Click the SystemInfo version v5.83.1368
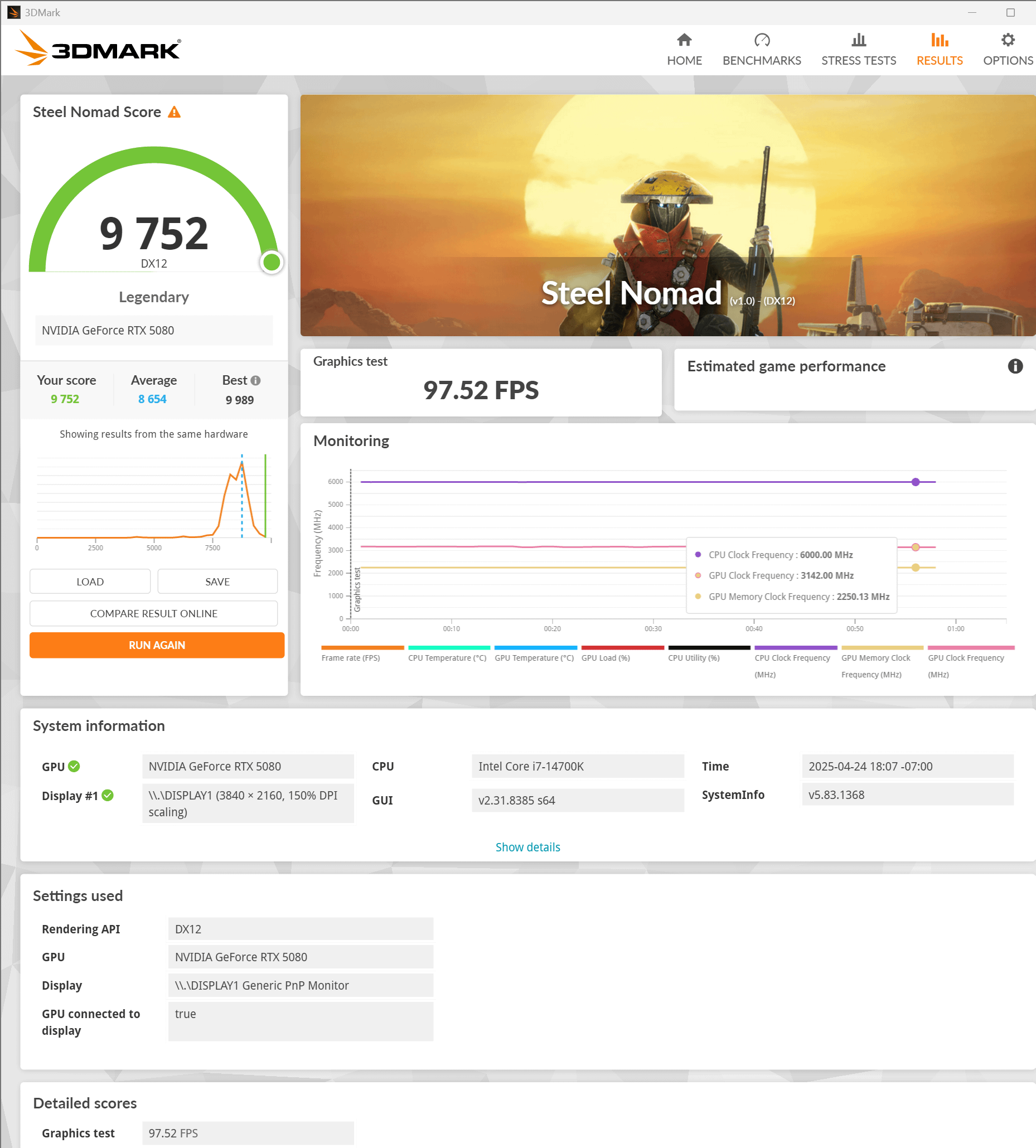Screen dimensions: 1036x1148 pyautogui.click(x=907, y=795)
